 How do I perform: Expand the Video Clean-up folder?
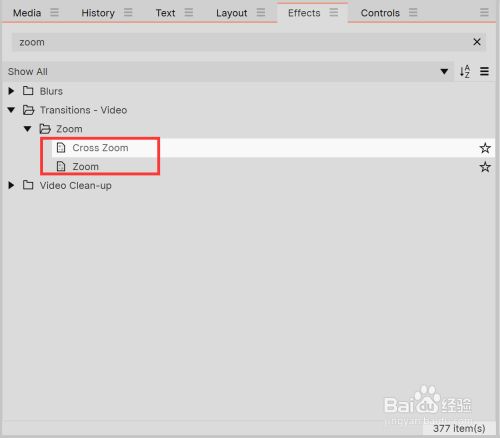[x=11, y=185]
